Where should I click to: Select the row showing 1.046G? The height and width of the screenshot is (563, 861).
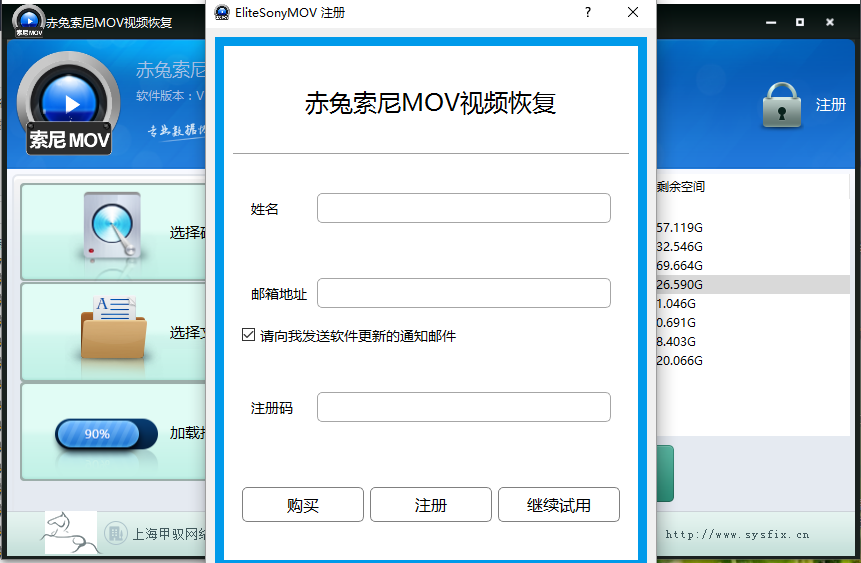coord(752,303)
